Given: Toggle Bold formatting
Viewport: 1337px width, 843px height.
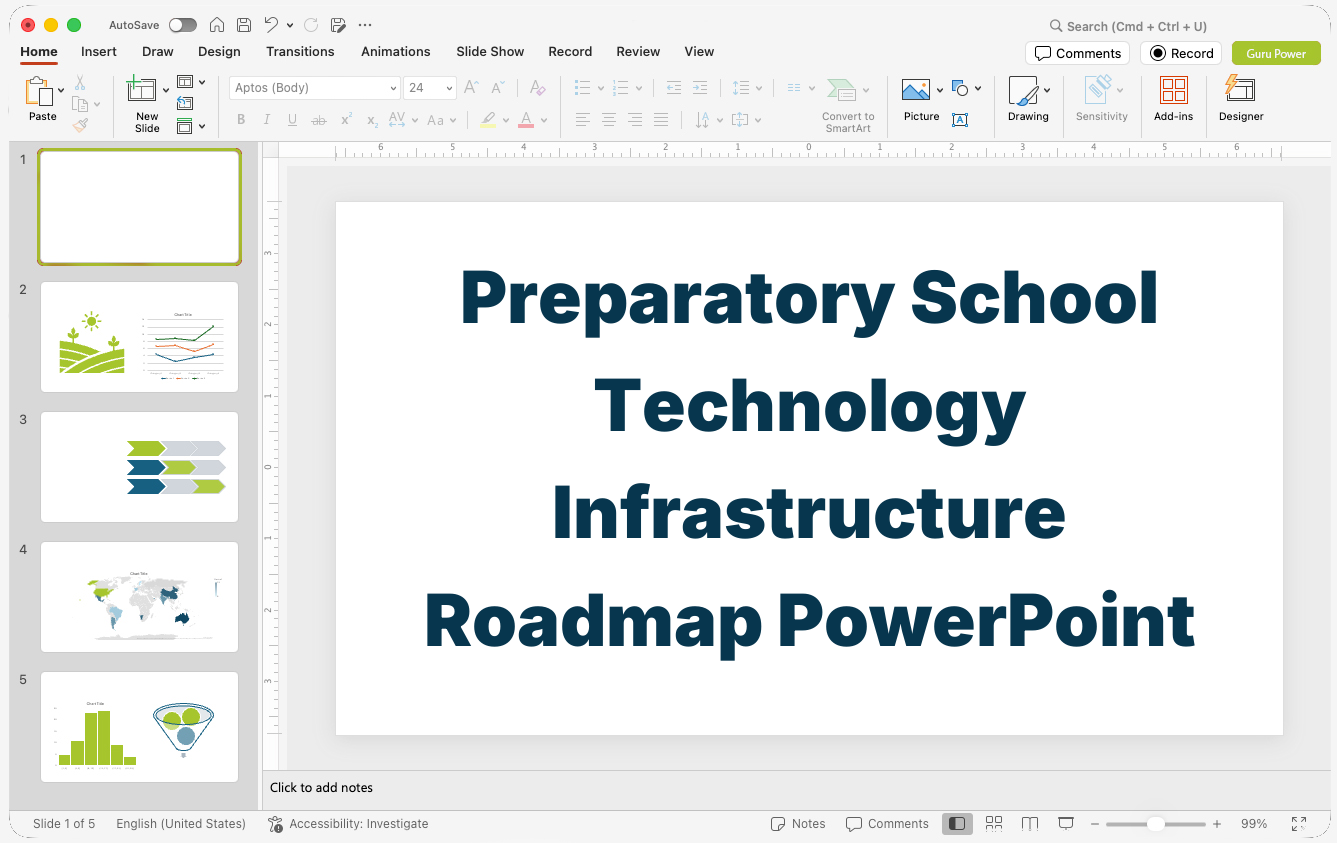Looking at the screenshot, I should [x=241, y=120].
